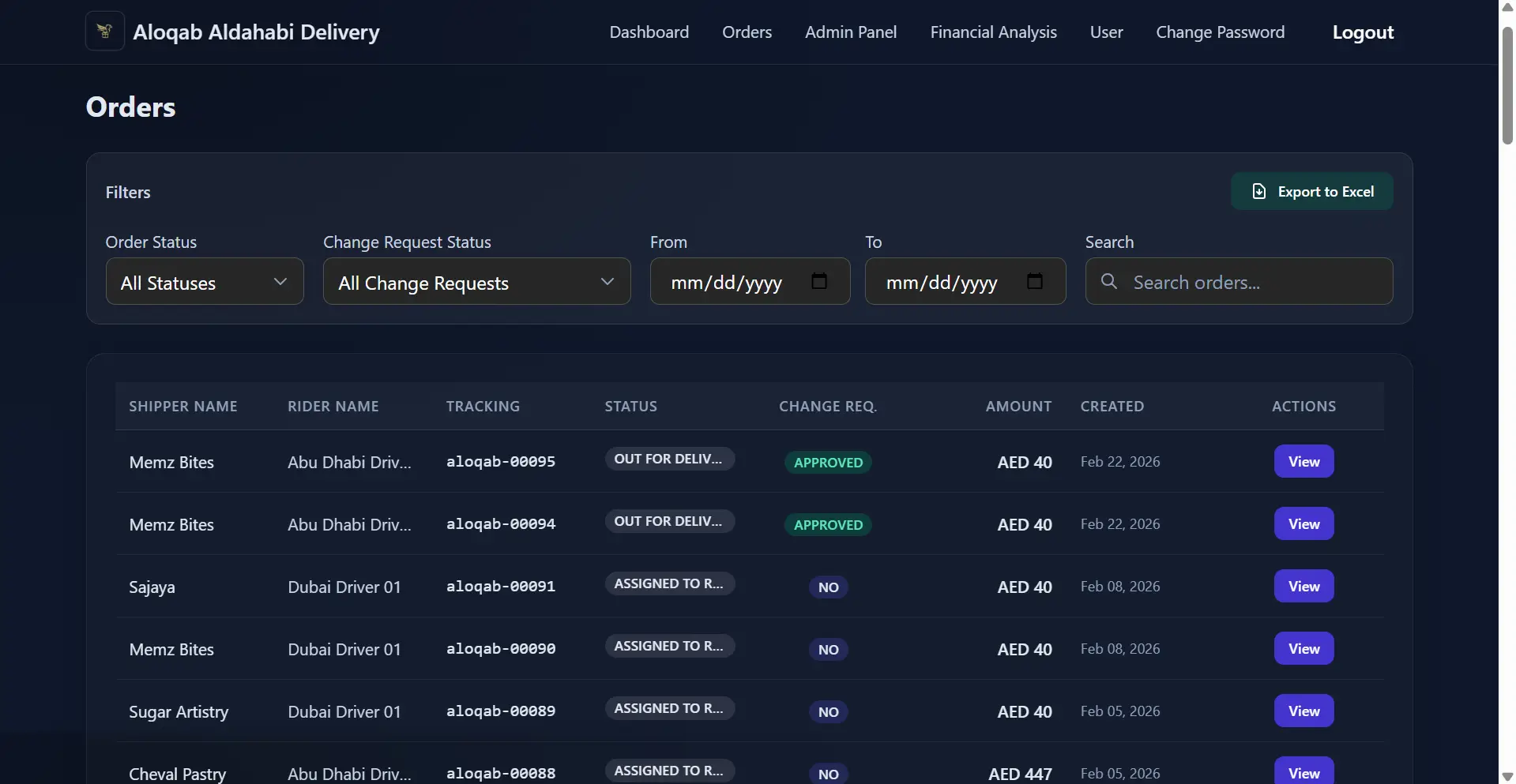The image size is (1516, 784).
Task: Click the Aloqab Aldahabi Delivery logo icon
Action: [x=103, y=32]
